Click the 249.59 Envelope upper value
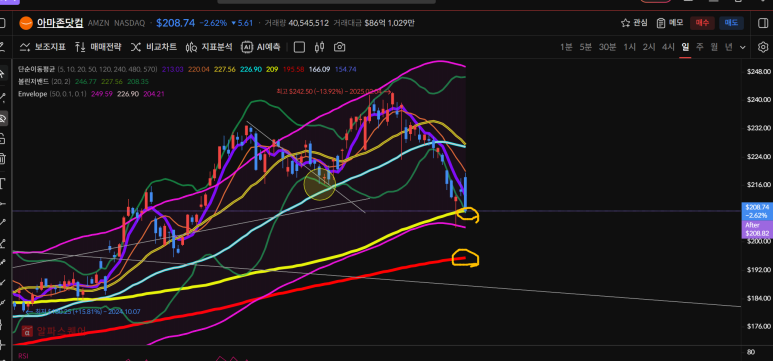773x361 pixels. [102, 94]
